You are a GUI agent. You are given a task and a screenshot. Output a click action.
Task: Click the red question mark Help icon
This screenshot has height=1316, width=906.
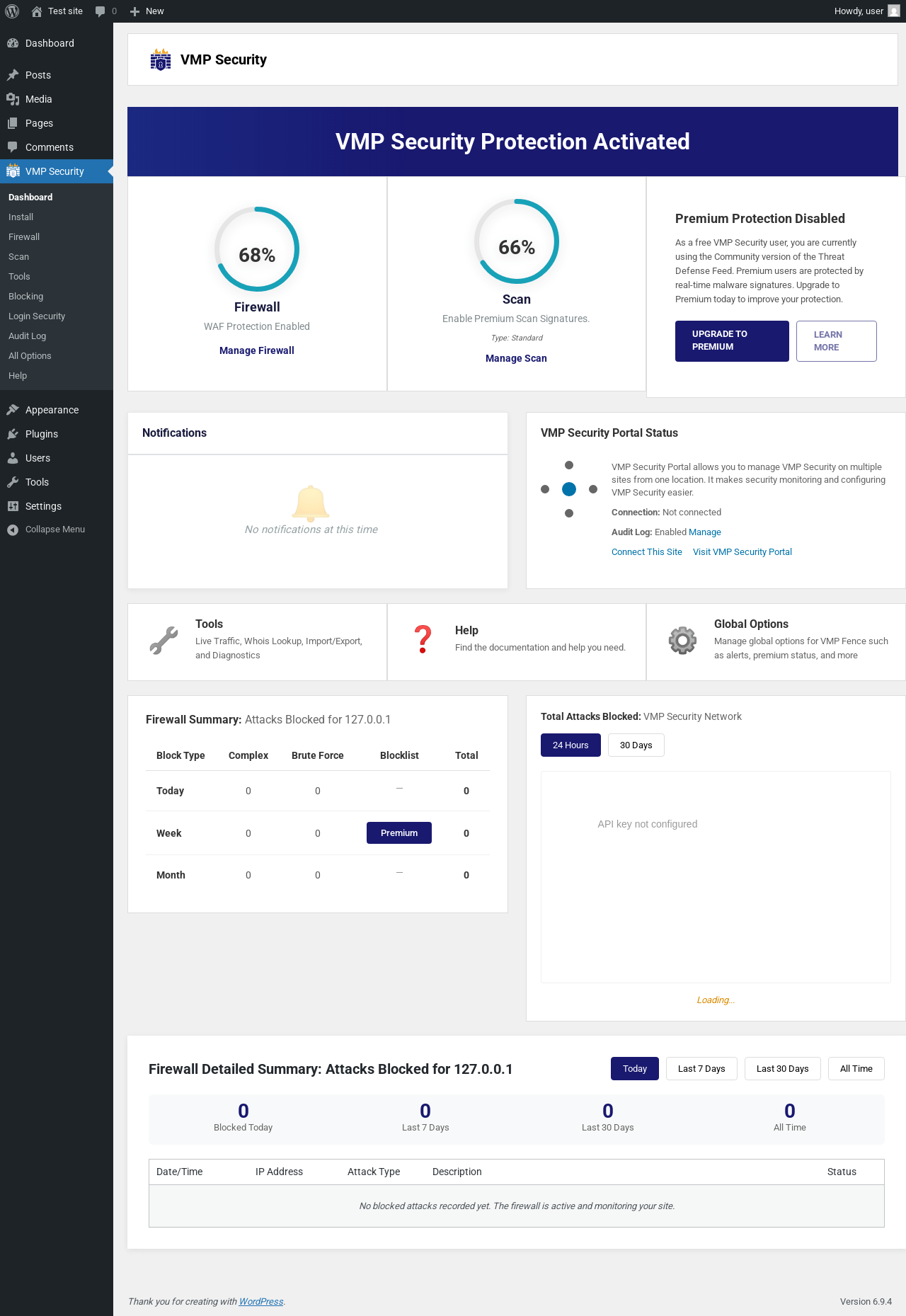(x=423, y=639)
